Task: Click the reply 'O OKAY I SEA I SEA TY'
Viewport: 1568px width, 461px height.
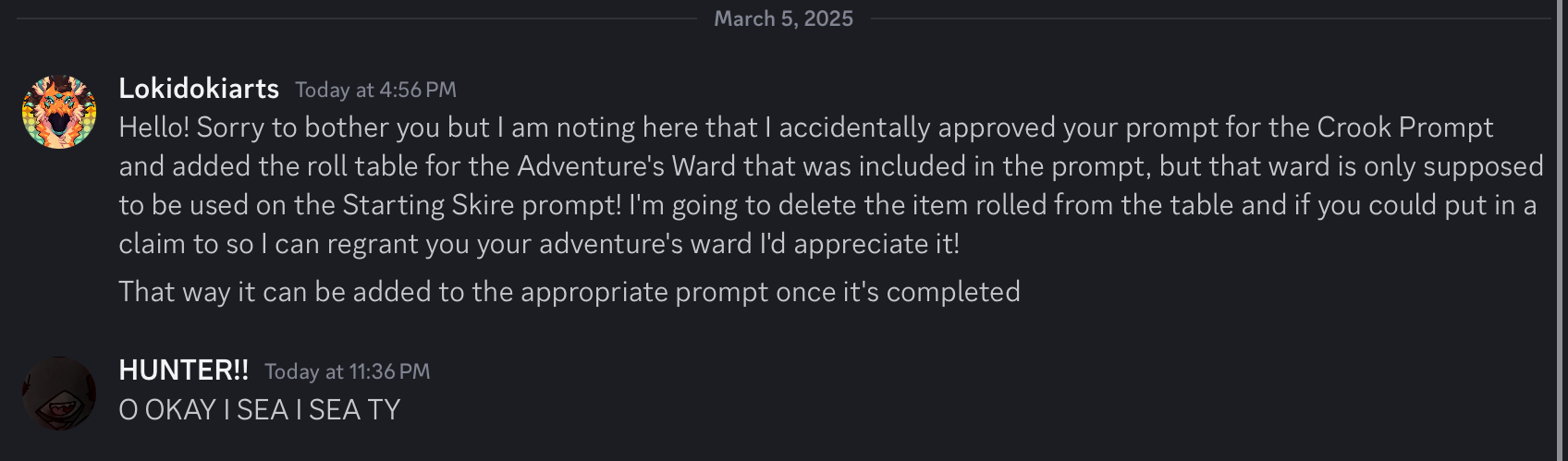Action: point(260,409)
